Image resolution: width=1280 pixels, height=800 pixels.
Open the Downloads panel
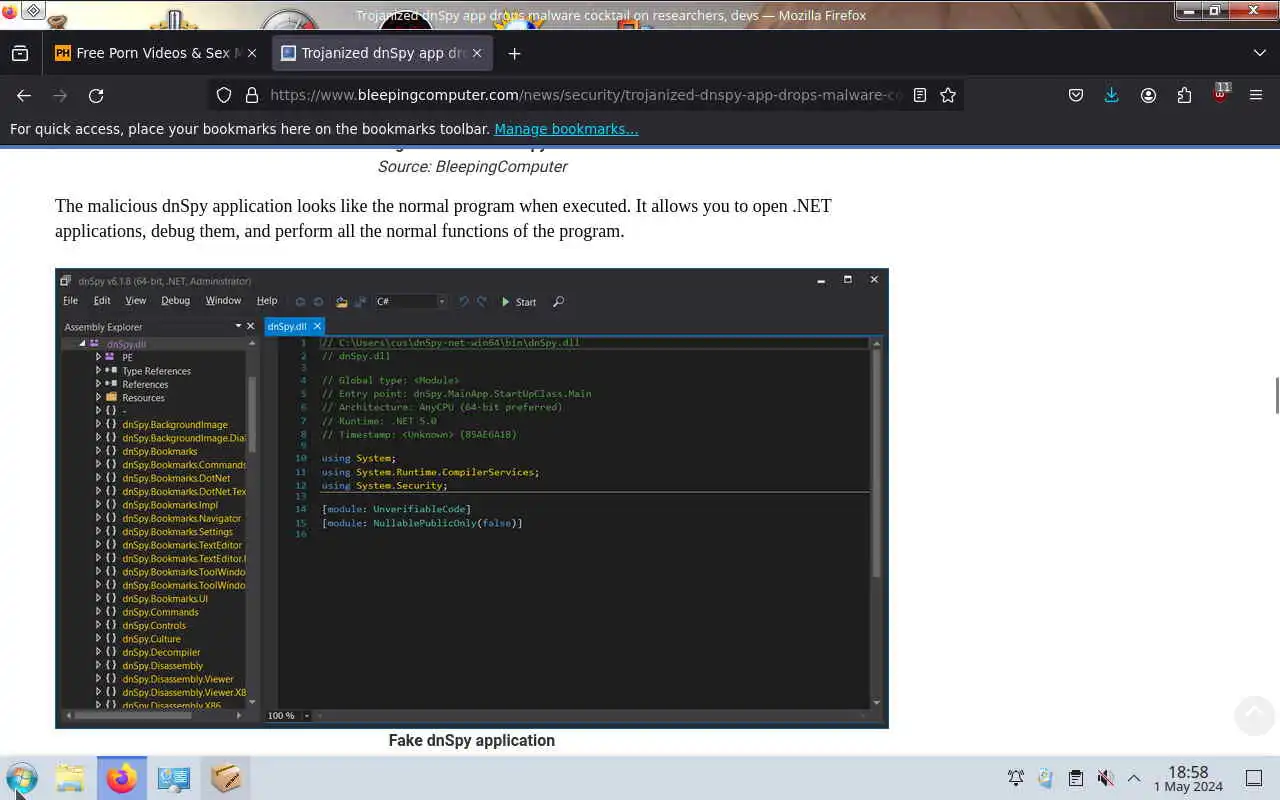(1111, 96)
